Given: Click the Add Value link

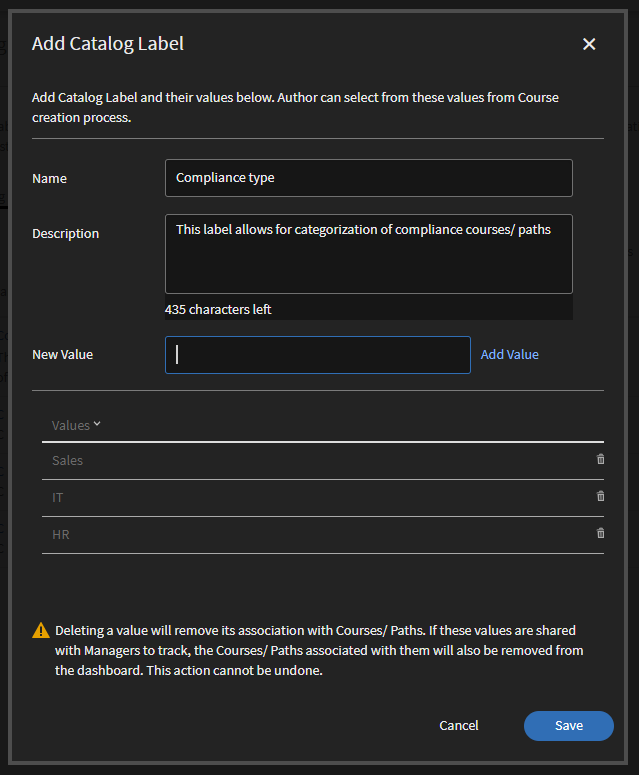Looking at the screenshot, I should [509, 355].
